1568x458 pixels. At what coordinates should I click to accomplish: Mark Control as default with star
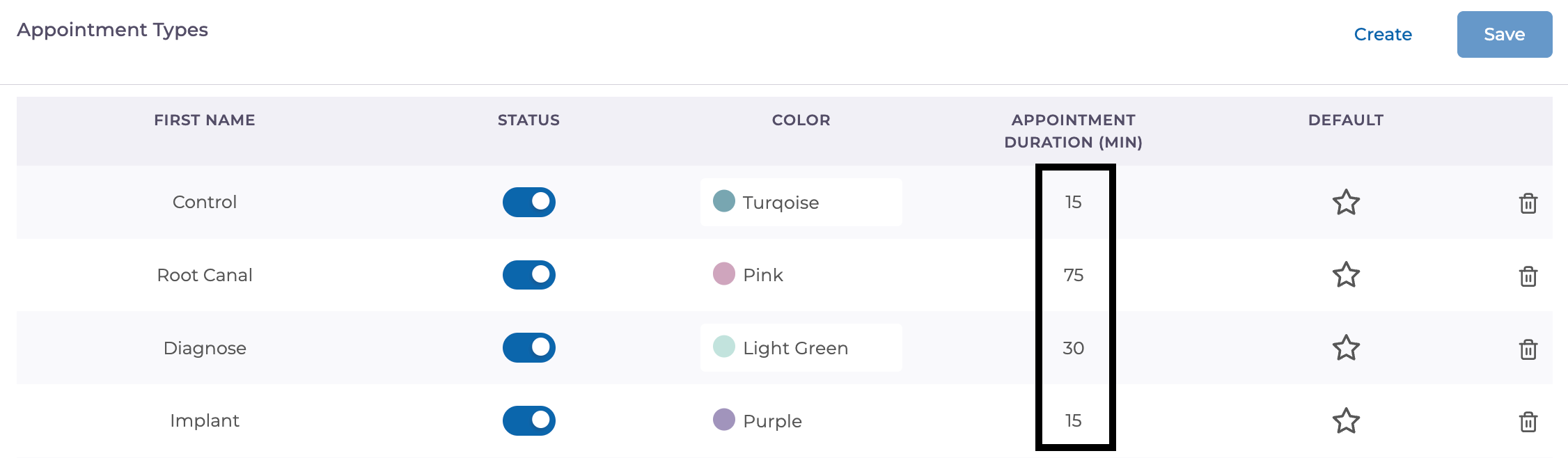tap(1346, 203)
